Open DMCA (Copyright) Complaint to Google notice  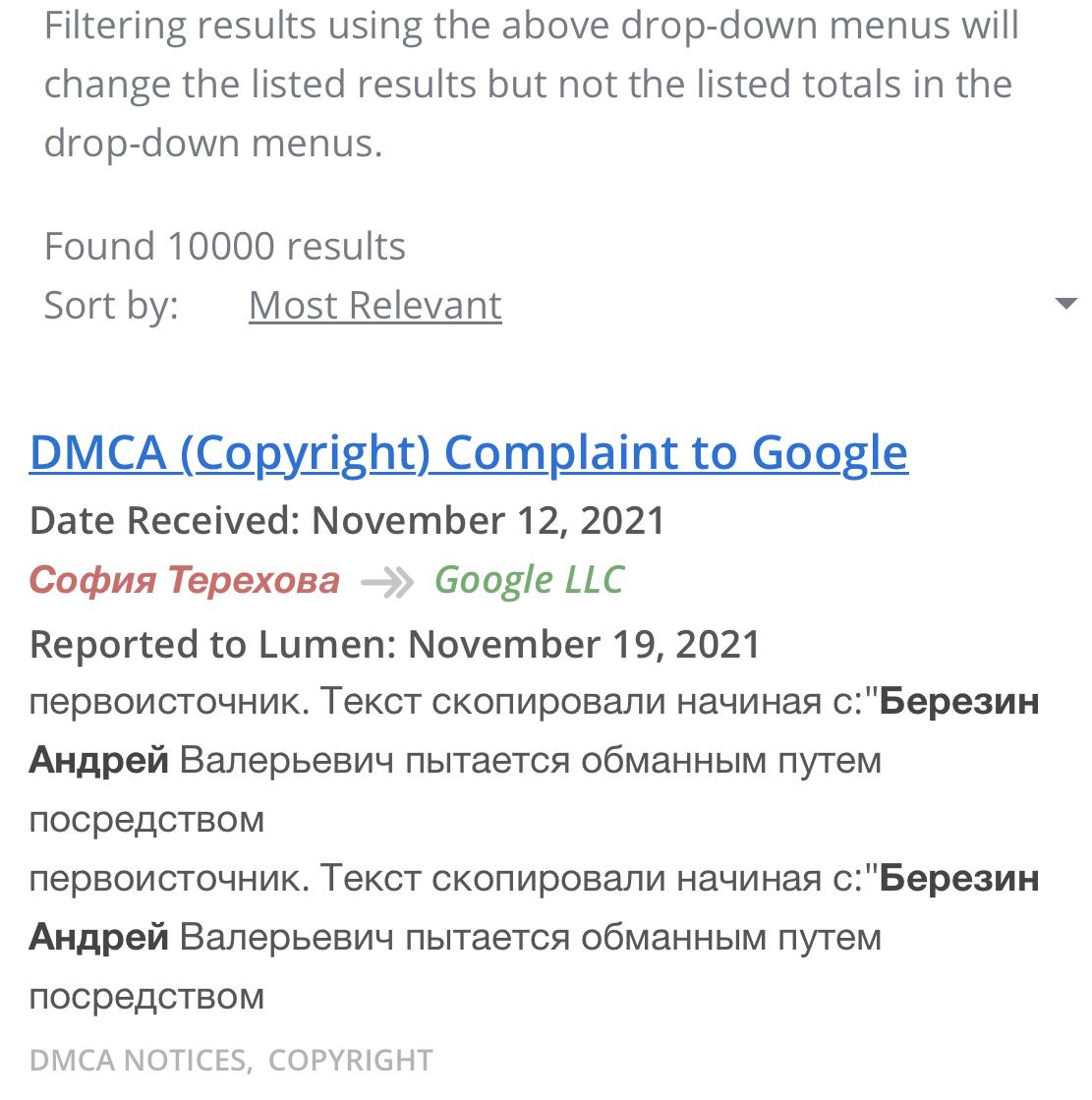click(x=468, y=453)
